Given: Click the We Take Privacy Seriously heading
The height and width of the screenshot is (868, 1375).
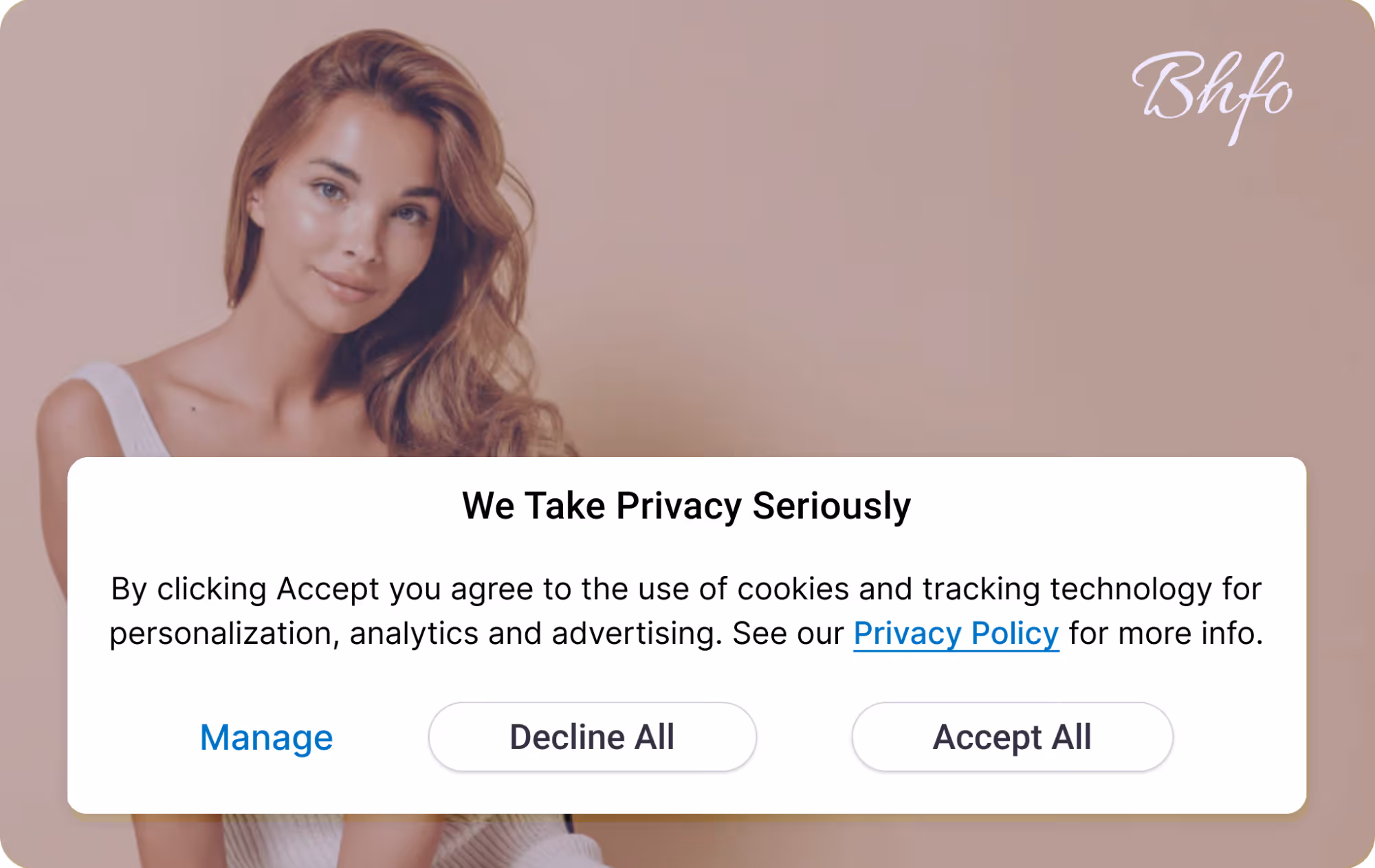Looking at the screenshot, I should [687, 506].
